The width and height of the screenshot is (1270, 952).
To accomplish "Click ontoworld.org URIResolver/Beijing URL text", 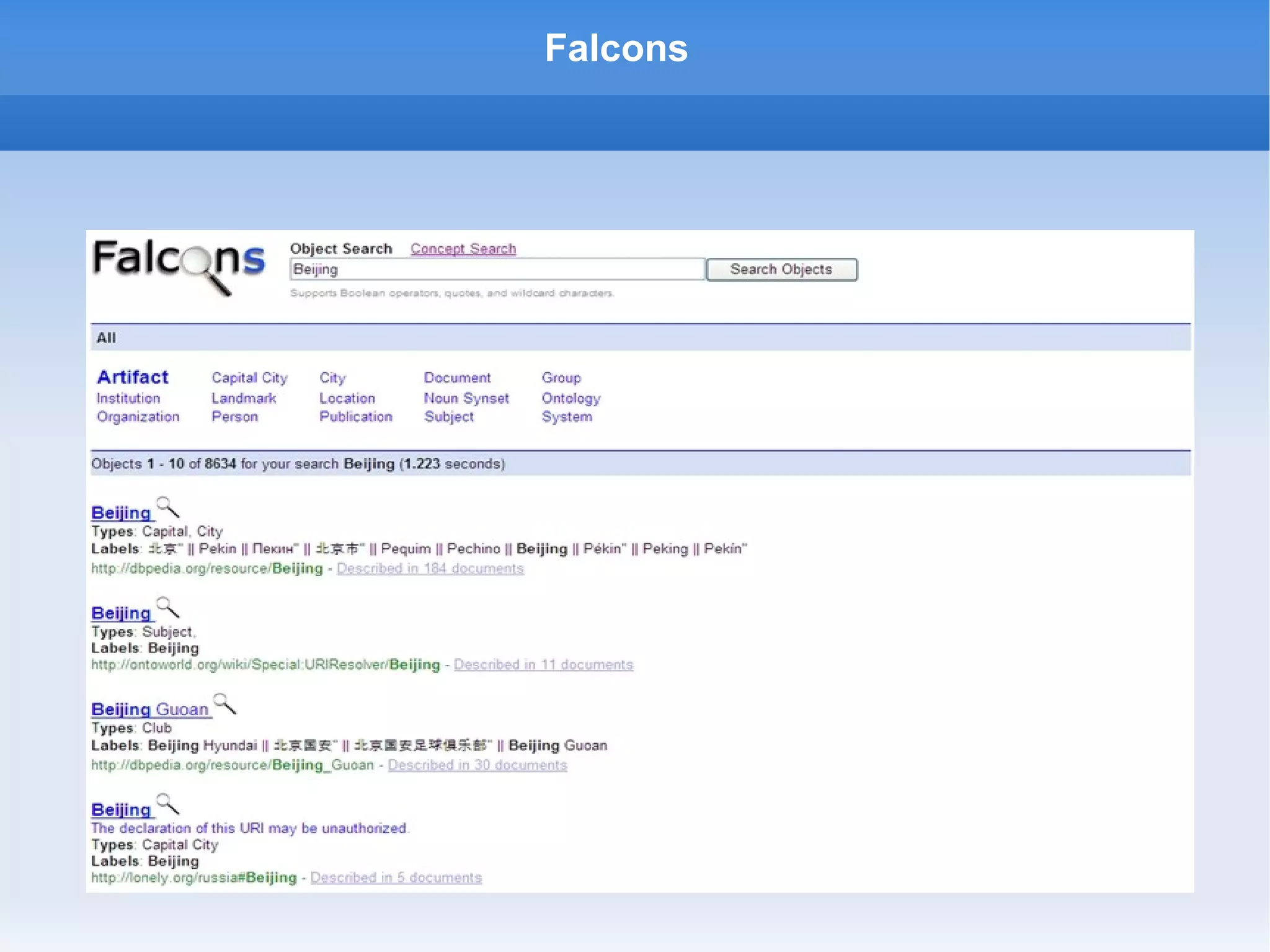I will click(265, 665).
